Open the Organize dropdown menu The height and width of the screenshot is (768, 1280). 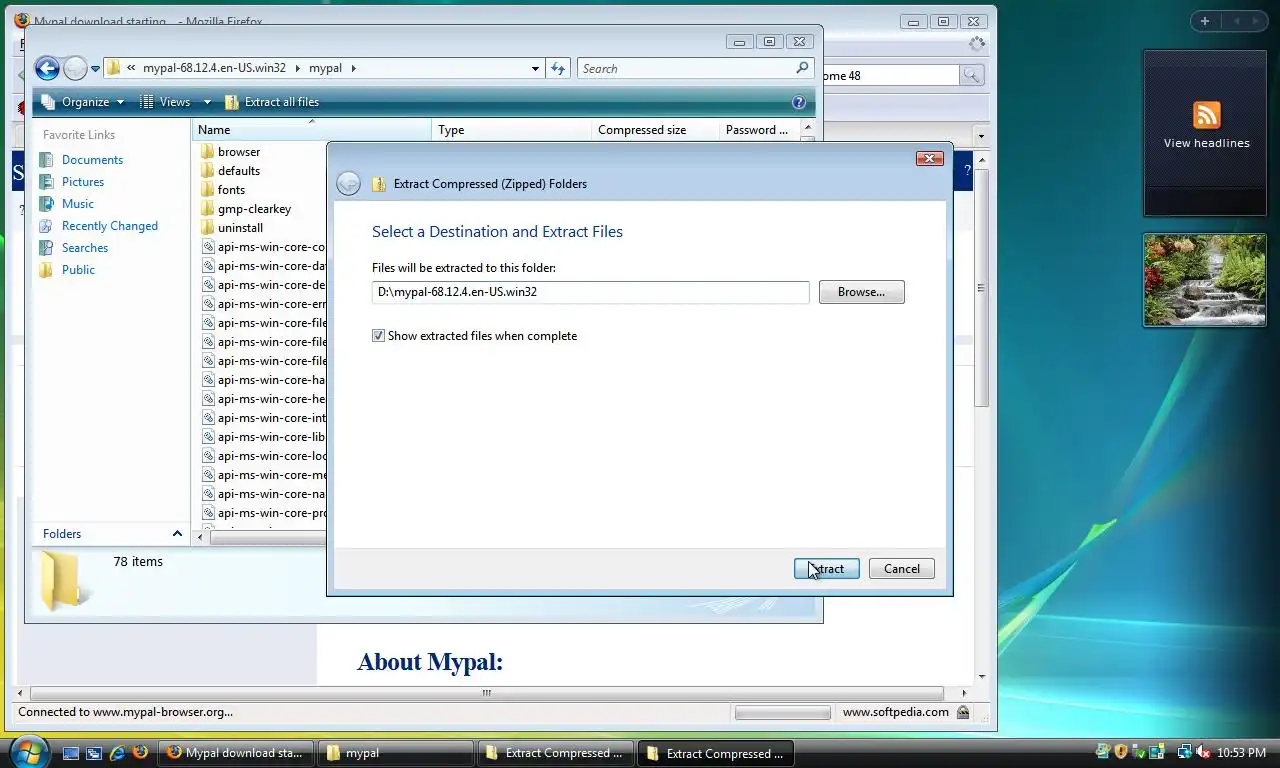[82, 102]
